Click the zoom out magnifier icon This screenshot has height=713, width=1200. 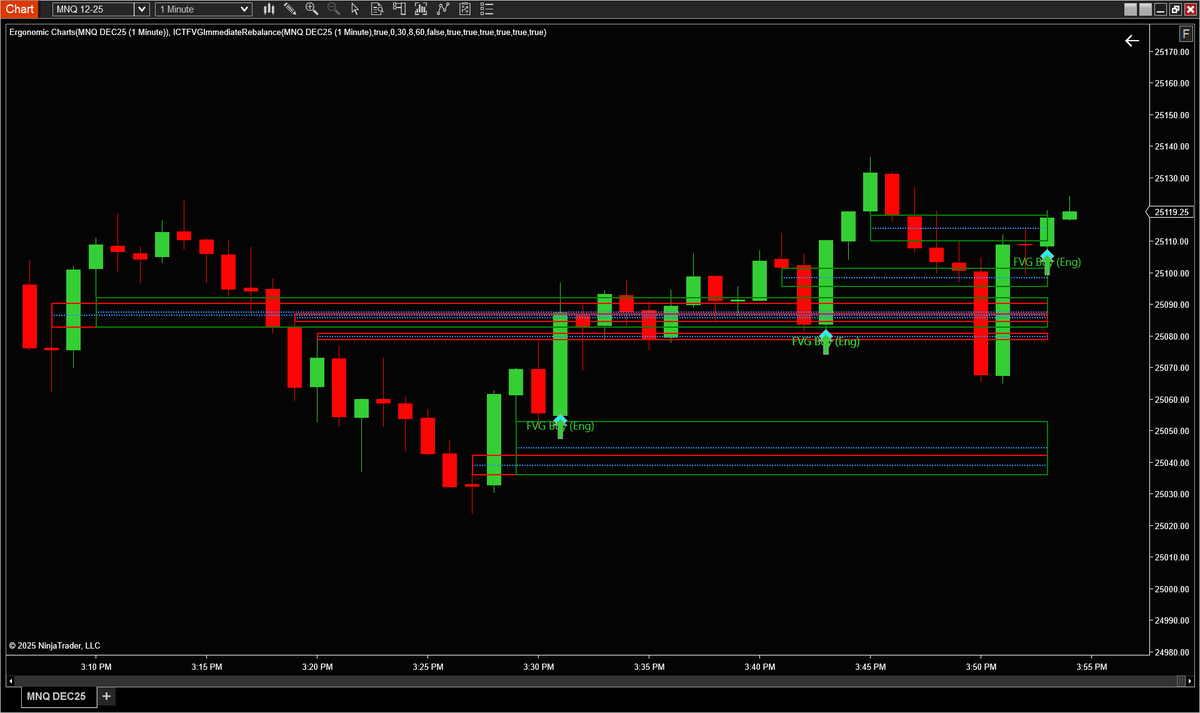334,9
